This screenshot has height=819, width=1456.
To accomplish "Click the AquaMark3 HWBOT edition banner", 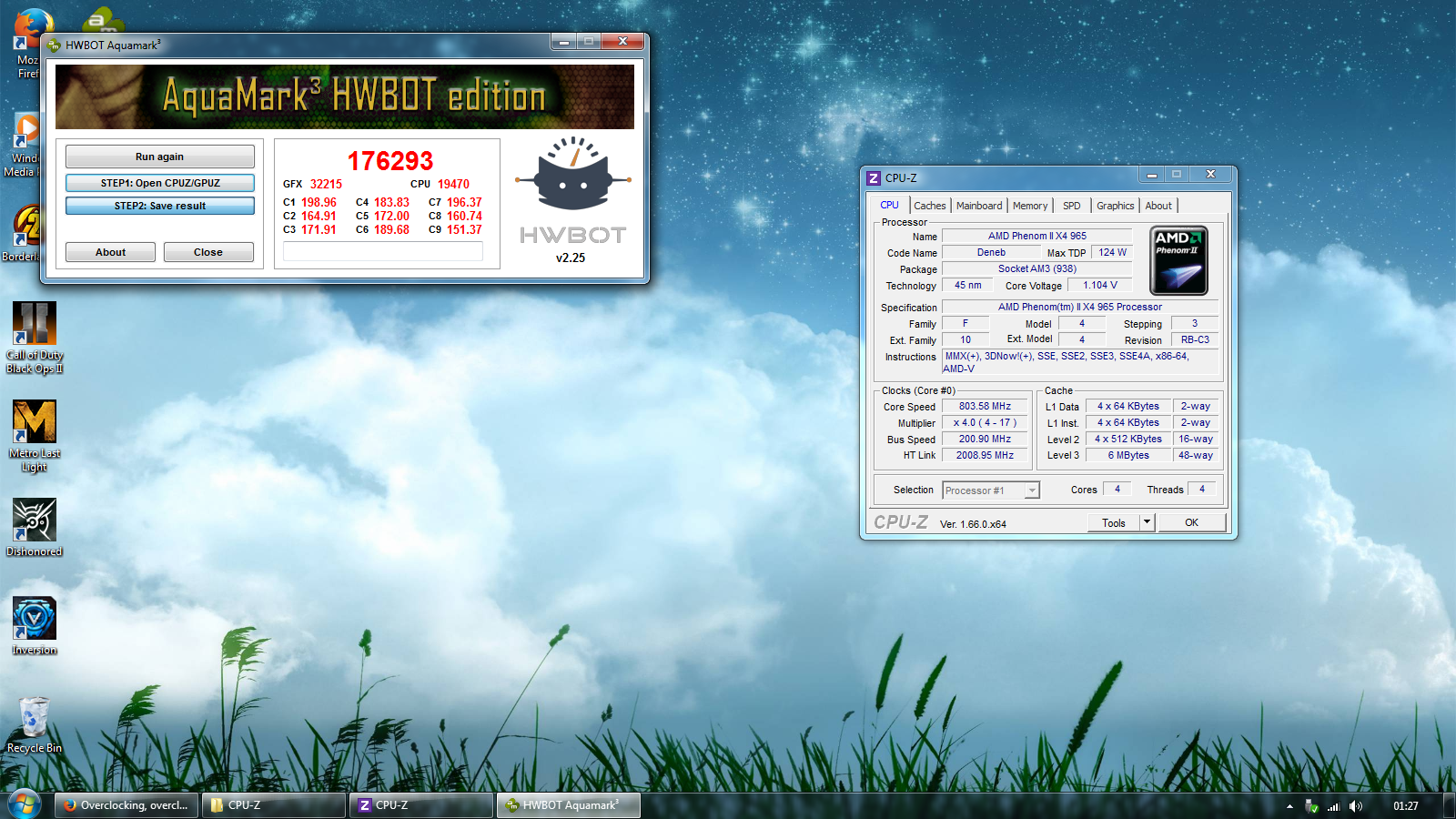I will (x=345, y=96).
